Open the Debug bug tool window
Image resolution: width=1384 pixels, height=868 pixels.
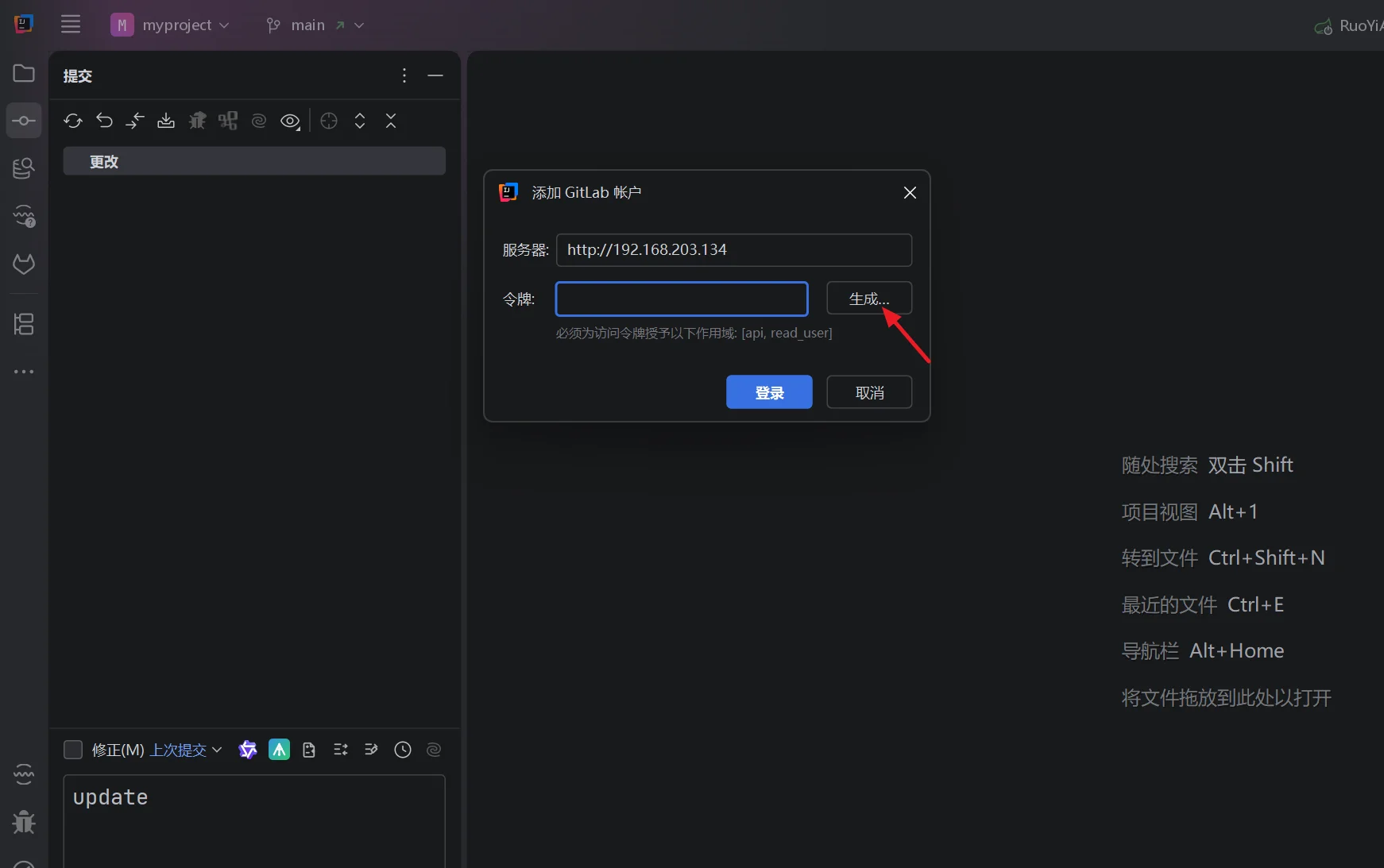pyautogui.click(x=24, y=822)
